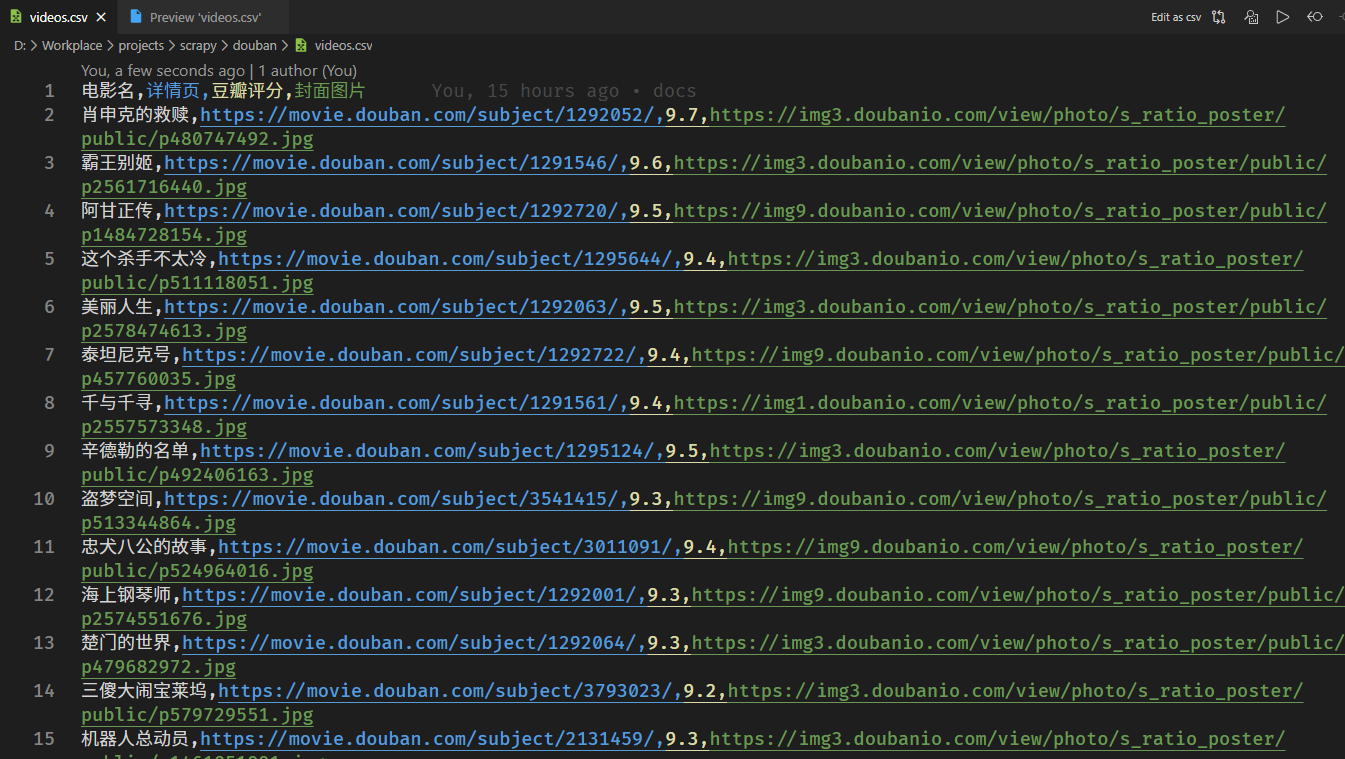Click the movie name 阿甘正传
The height and width of the screenshot is (759, 1345).
118,211
